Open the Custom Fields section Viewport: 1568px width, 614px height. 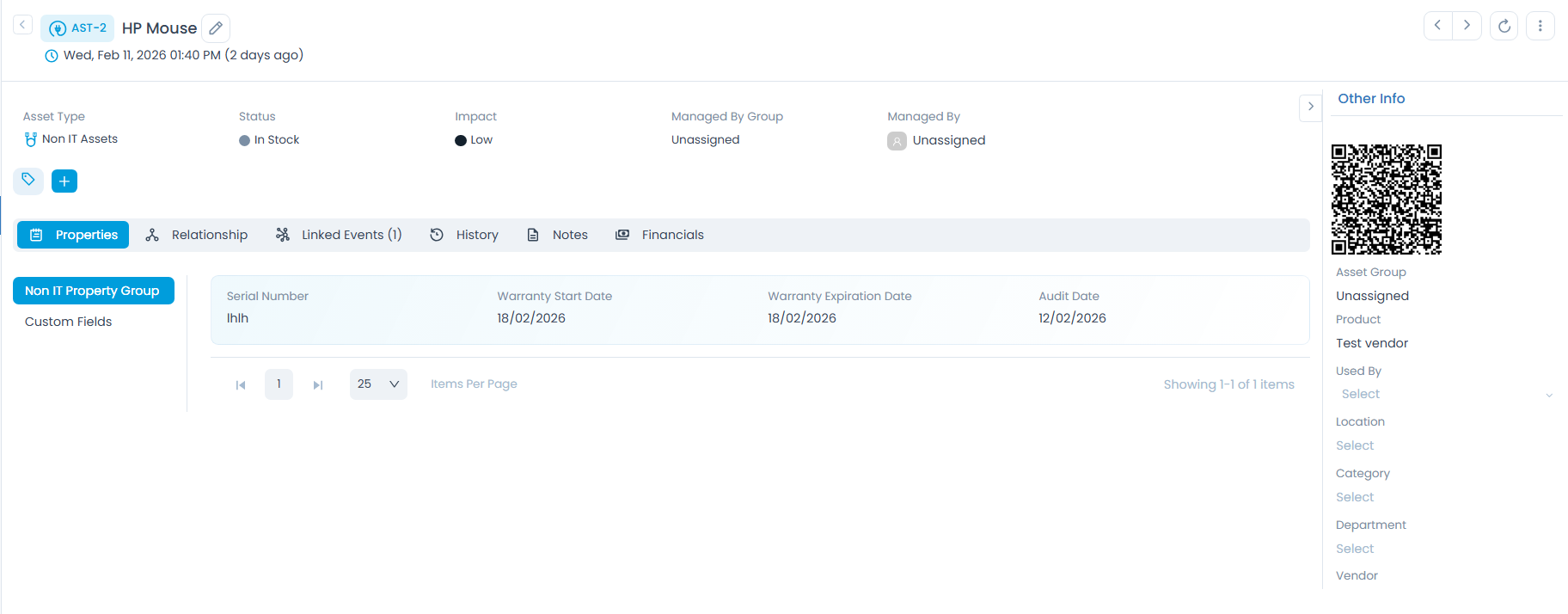pyautogui.click(x=69, y=322)
